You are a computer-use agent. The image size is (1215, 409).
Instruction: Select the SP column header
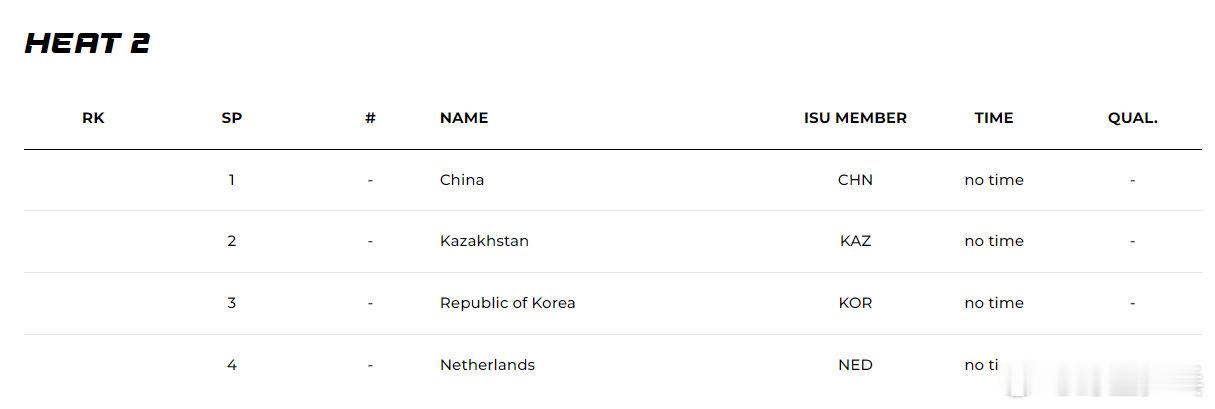point(231,118)
